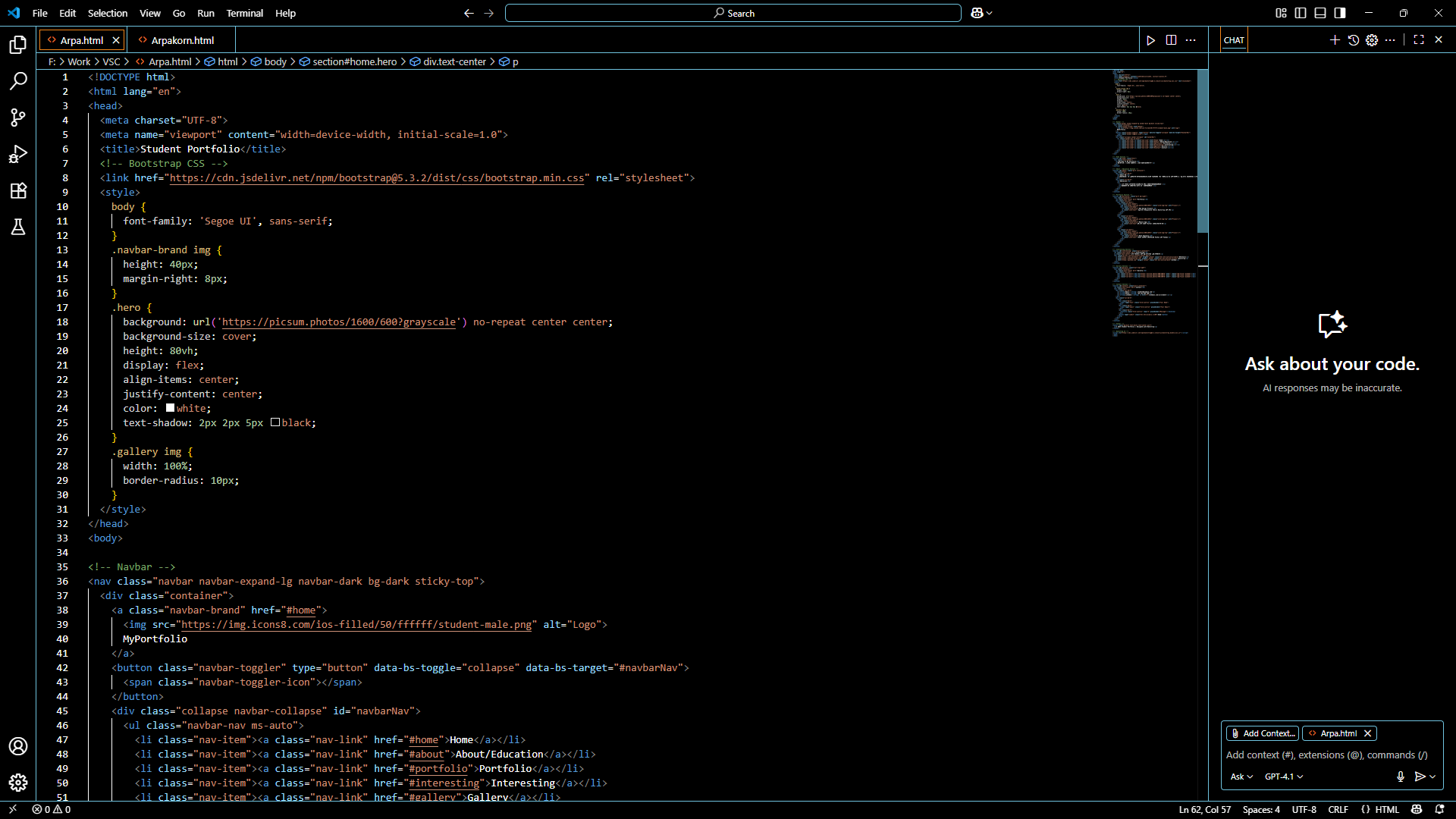
Task: Open the Copilot title bar dropdown chevron
Action: point(990,13)
